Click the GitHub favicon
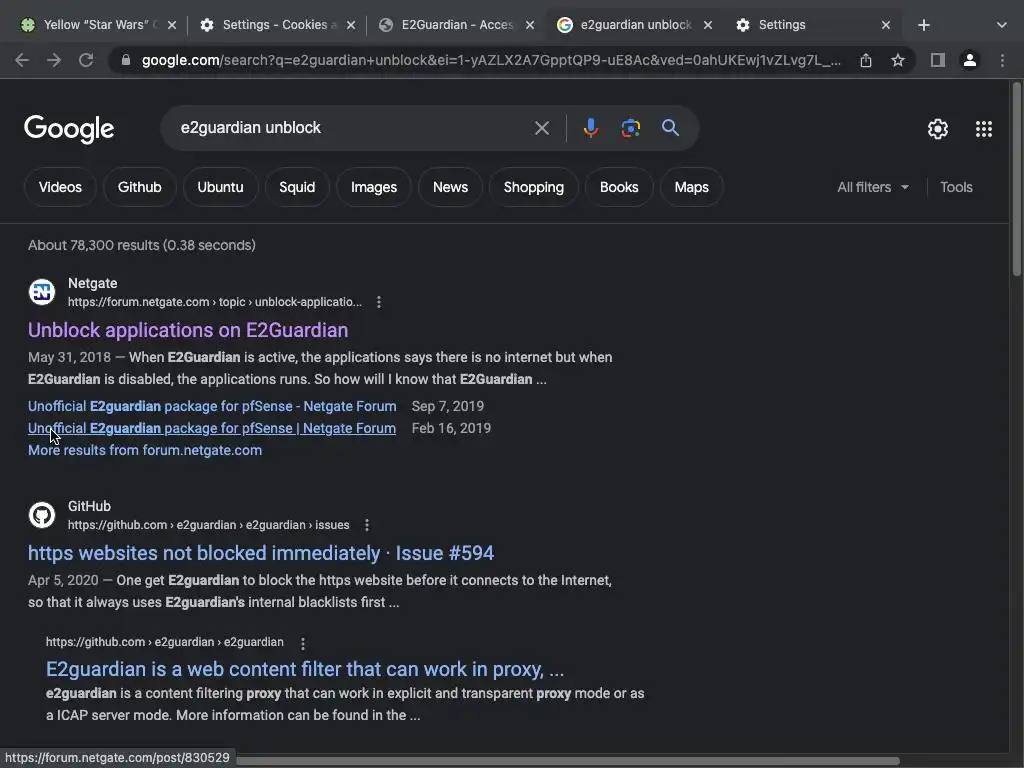1024x768 pixels. click(42, 515)
